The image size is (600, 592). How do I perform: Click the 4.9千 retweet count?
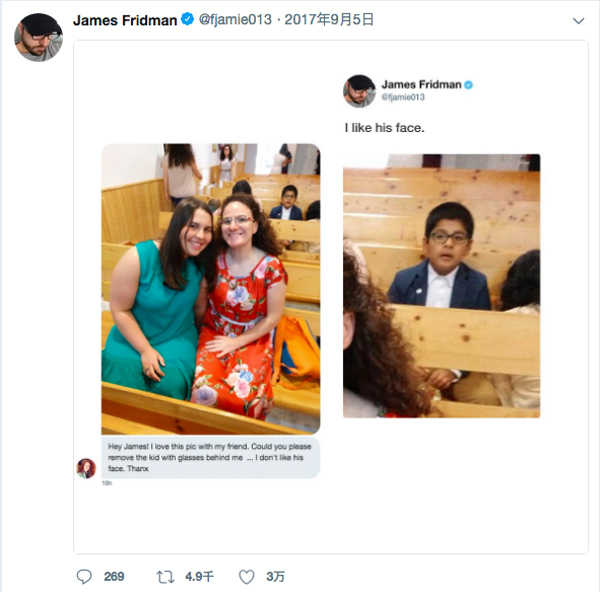click(x=200, y=576)
